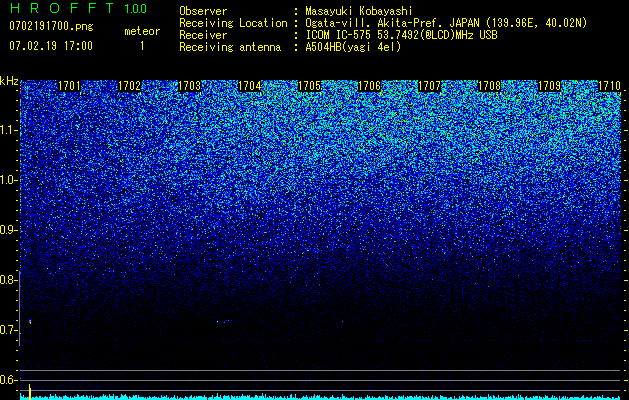Screen dimensions: 629x400
Task: Click the HROFFT 1.0.0 title text
Action: (x=78, y=8)
